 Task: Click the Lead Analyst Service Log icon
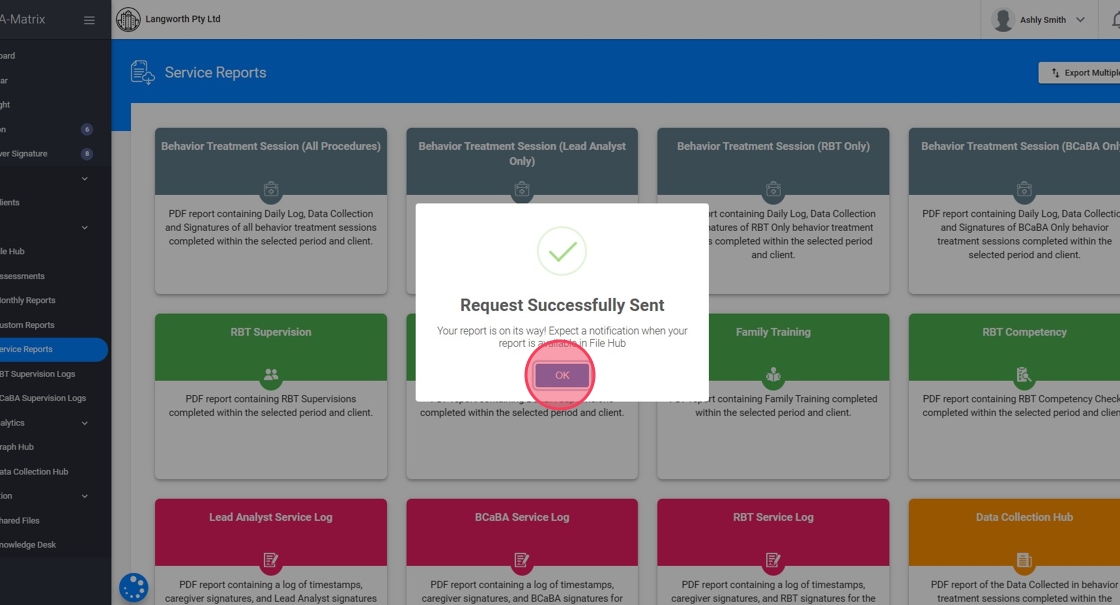click(x=271, y=560)
